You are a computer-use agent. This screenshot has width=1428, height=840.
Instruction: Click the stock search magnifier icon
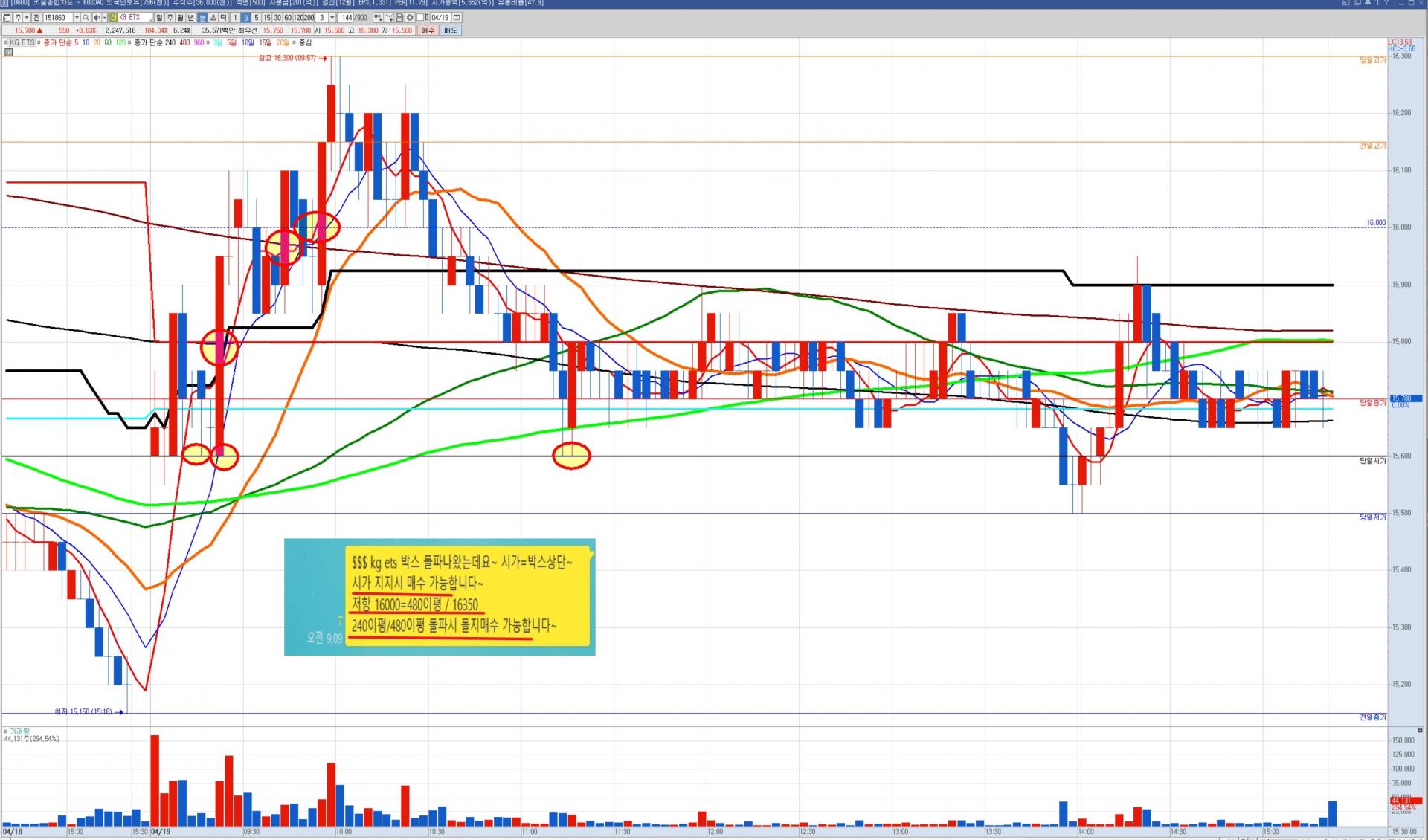pyautogui.click(x=86, y=18)
